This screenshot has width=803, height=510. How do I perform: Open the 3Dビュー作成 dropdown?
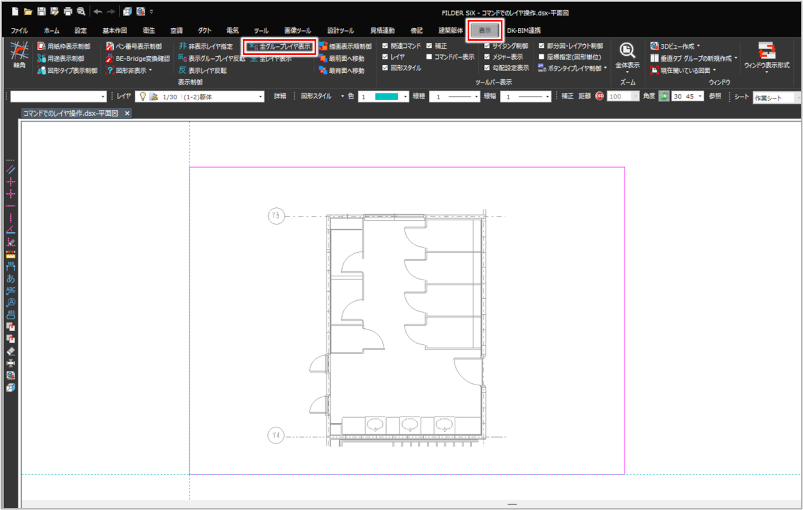pos(698,46)
